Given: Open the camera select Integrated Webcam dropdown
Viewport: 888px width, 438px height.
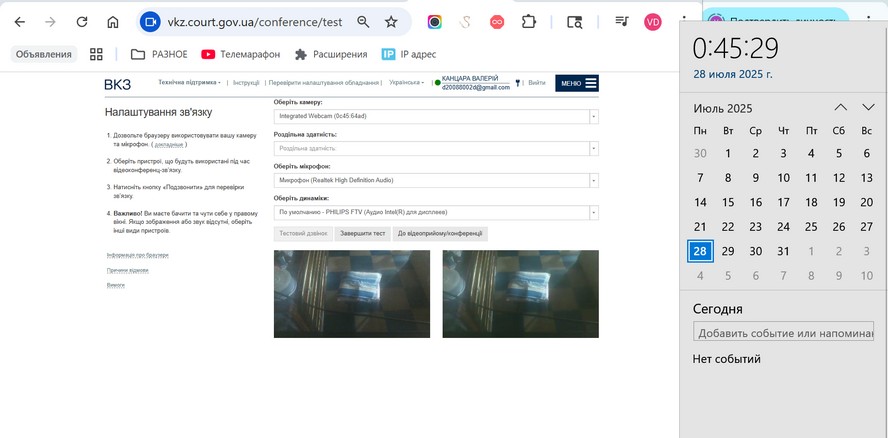Looking at the screenshot, I should coord(436,116).
